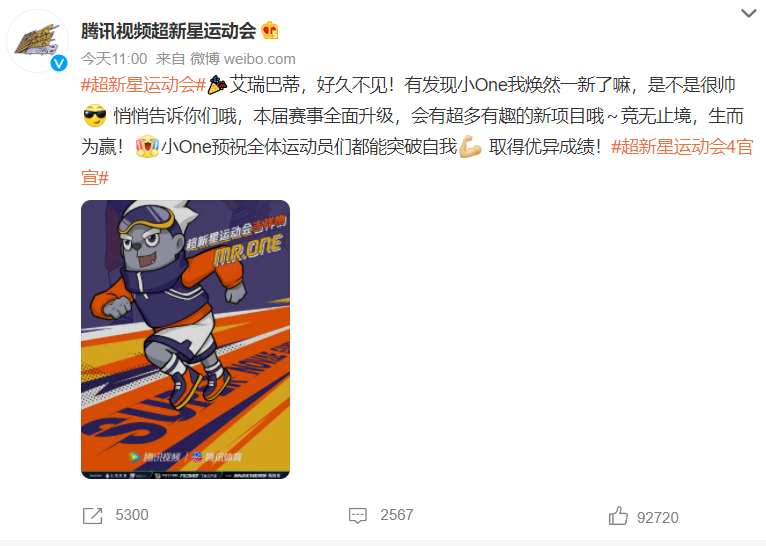Screen dimensions: 766x546
Task: Toggle the thumbs-up like icon
Action: [x=618, y=516]
